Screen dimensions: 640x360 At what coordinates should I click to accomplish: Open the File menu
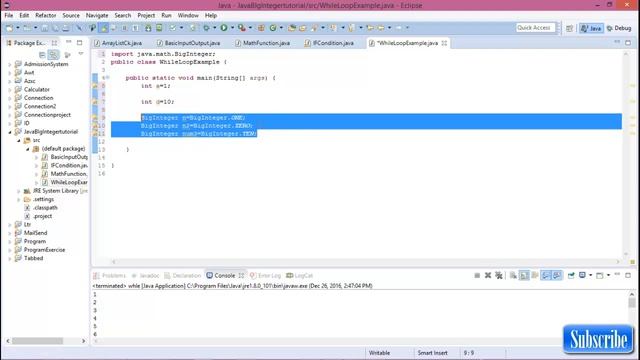pos(9,16)
